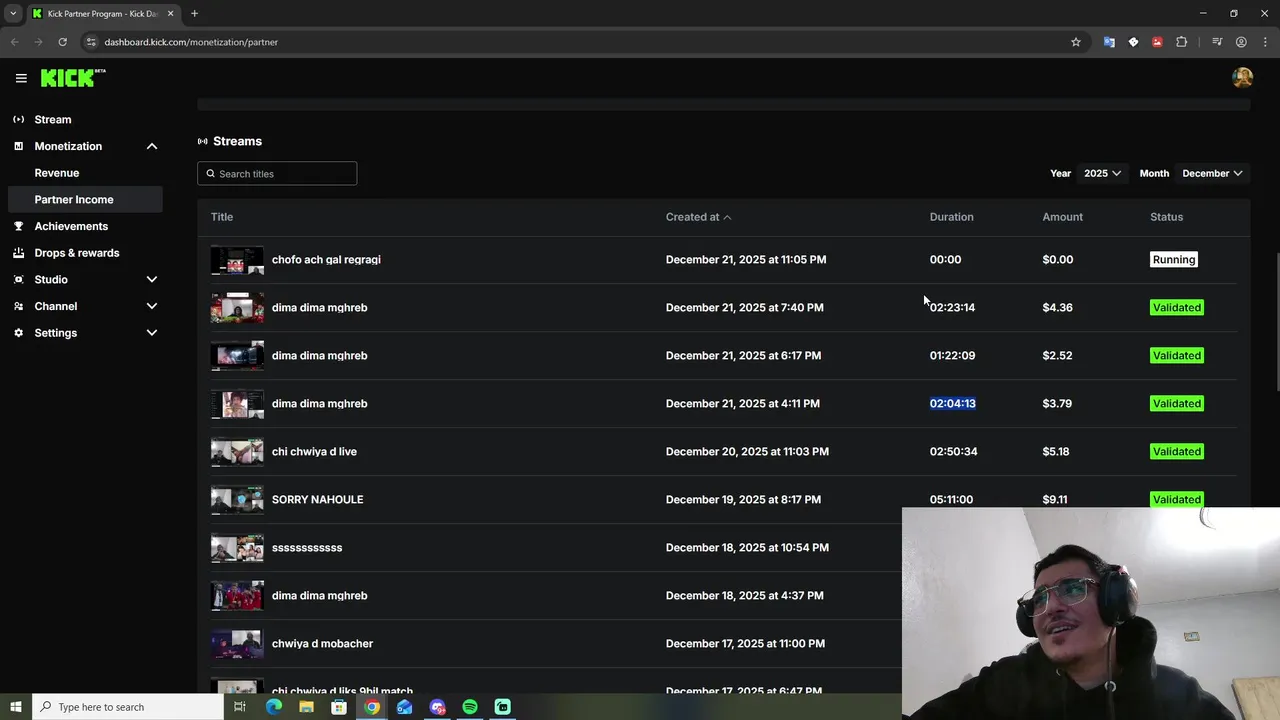Click the Studio sidebar icon
Image resolution: width=1280 pixels, height=720 pixels.
click(x=18, y=279)
